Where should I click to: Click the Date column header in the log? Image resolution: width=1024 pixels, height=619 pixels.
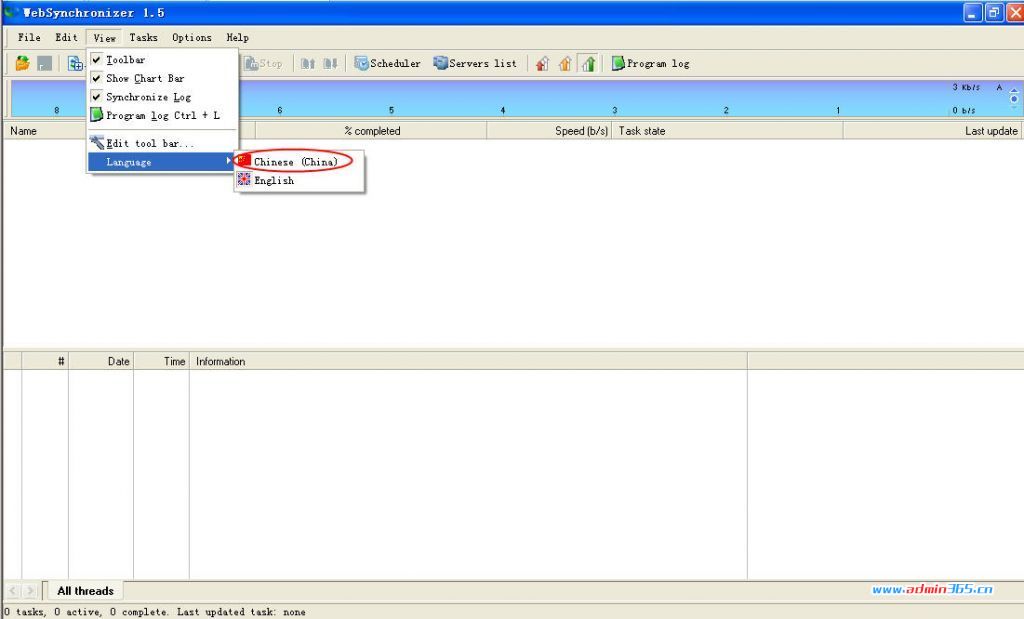coord(101,361)
